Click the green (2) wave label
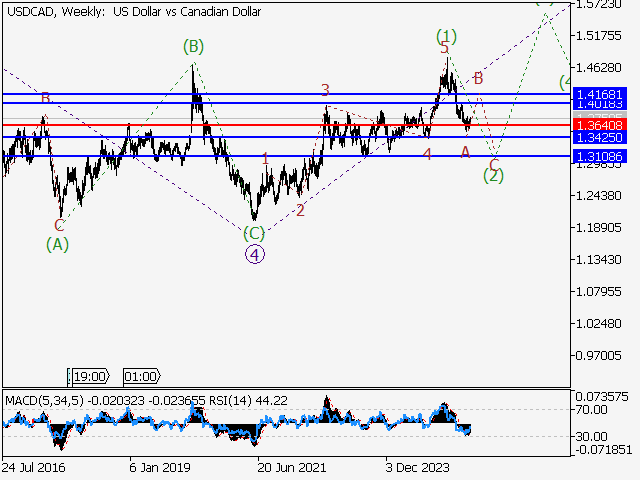Screen dimensions: 640x480 pos(493,175)
